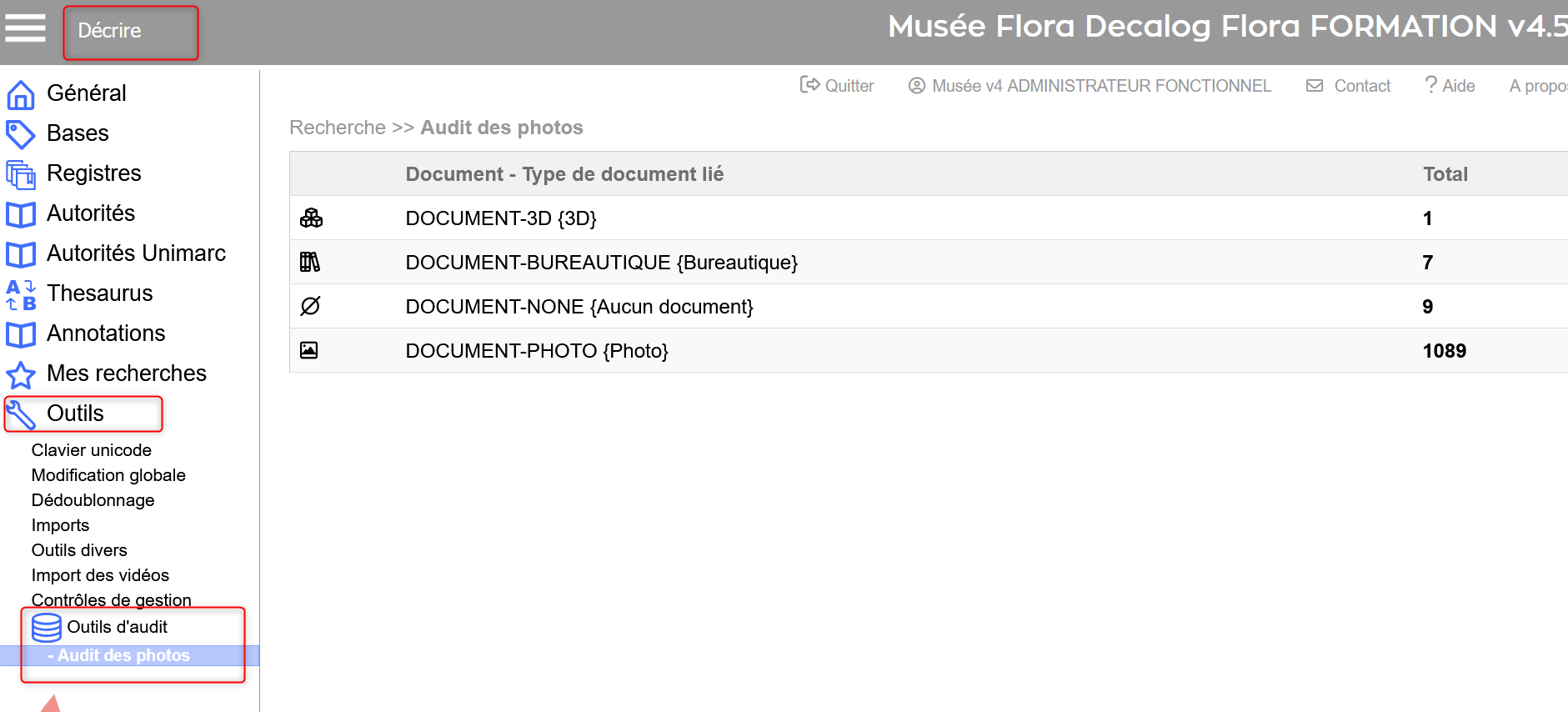Image resolution: width=1568 pixels, height=712 pixels.
Task: Expand the Autorités Unimarc section
Action: [136, 253]
